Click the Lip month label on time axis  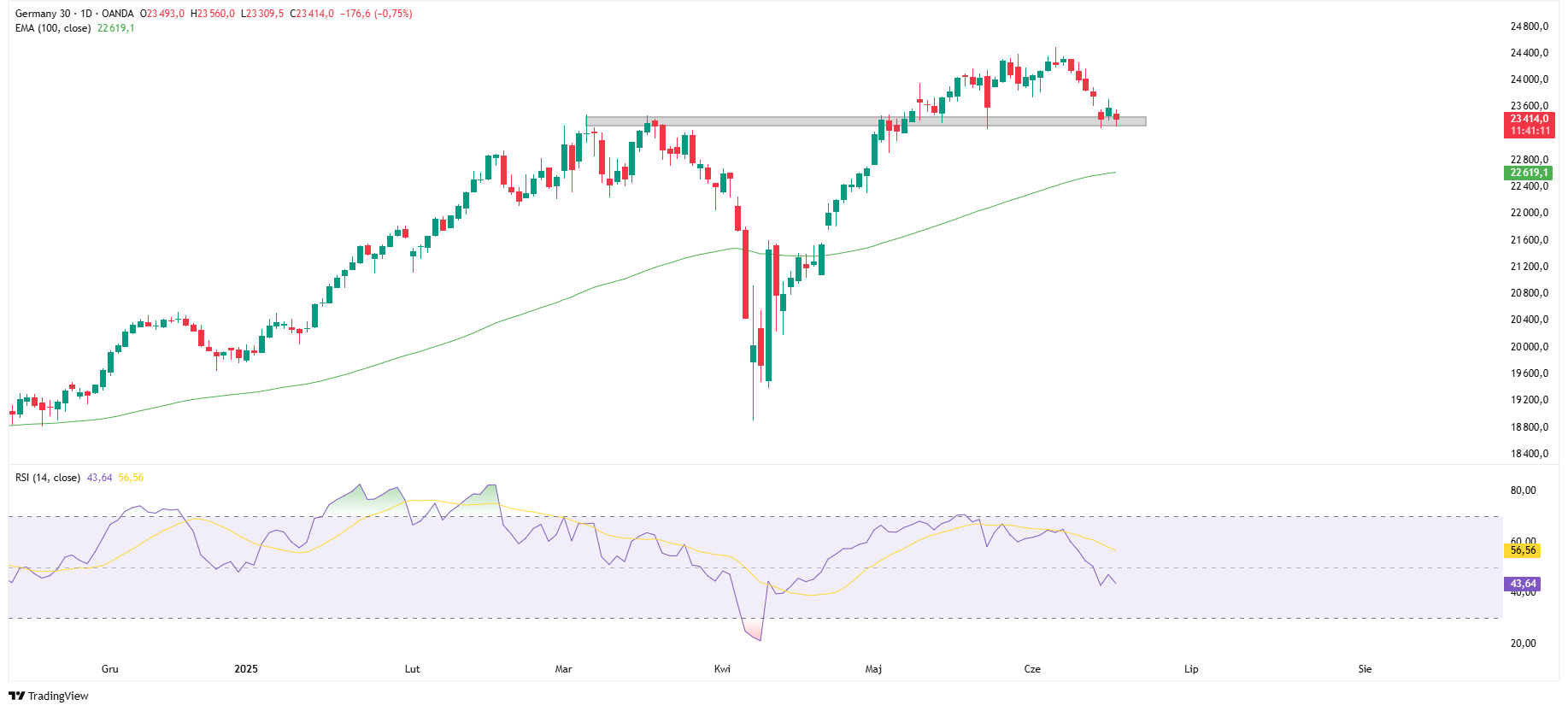click(x=1191, y=669)
